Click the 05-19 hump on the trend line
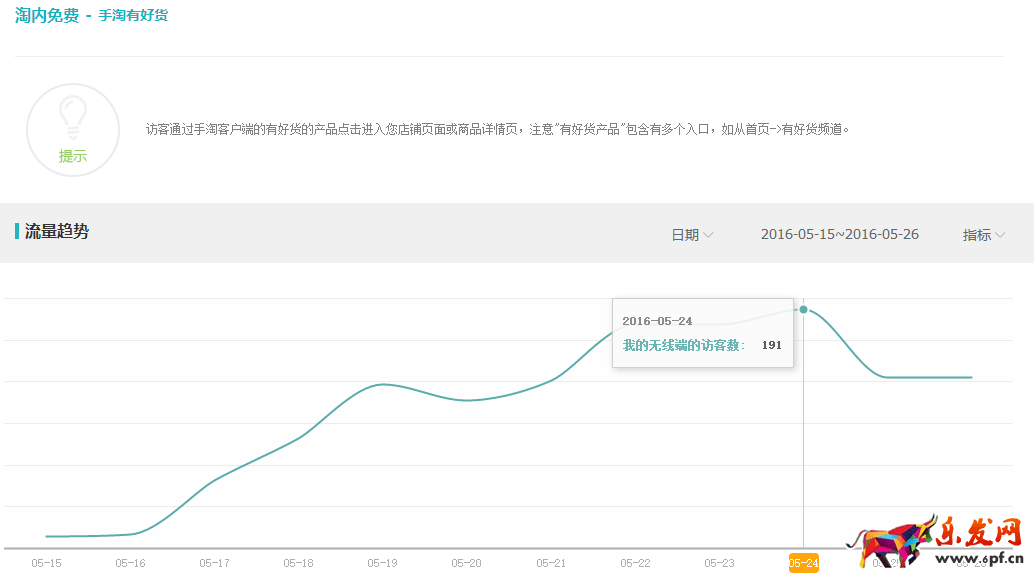This screenshot has width=1034, height=579. [383, 385]
